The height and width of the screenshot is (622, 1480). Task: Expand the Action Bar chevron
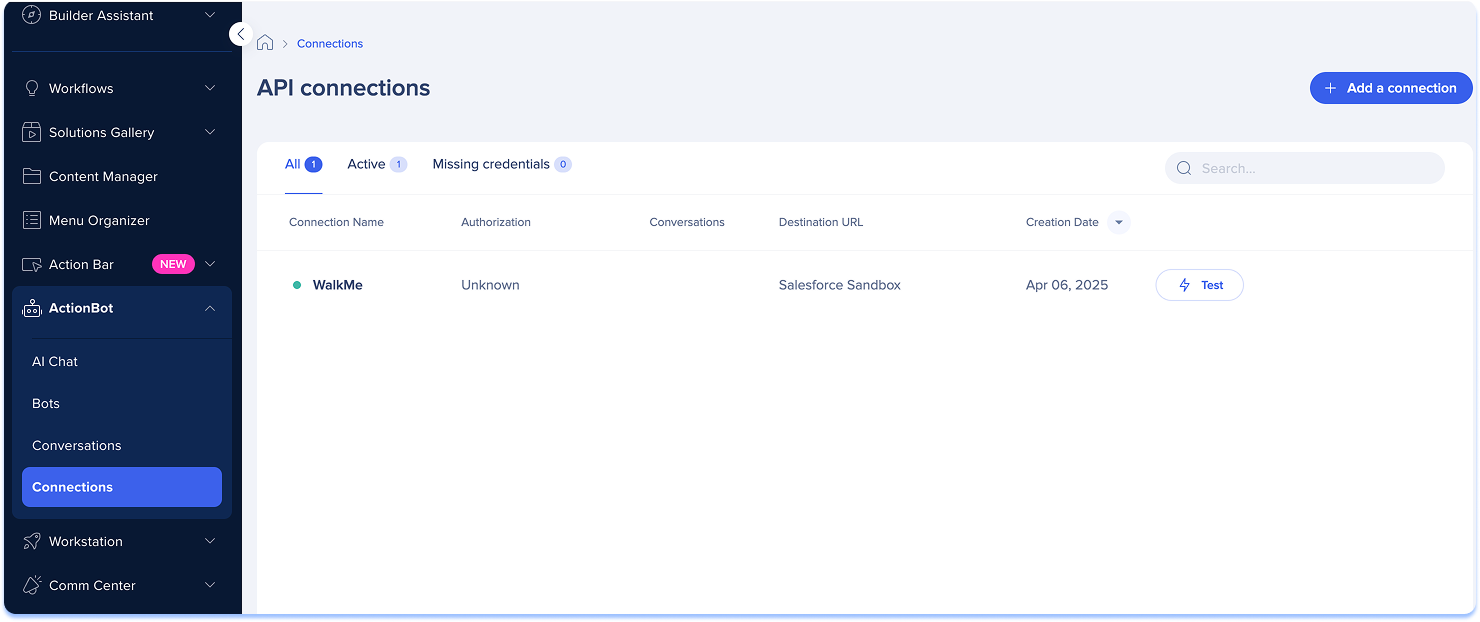tap(210, 264)
